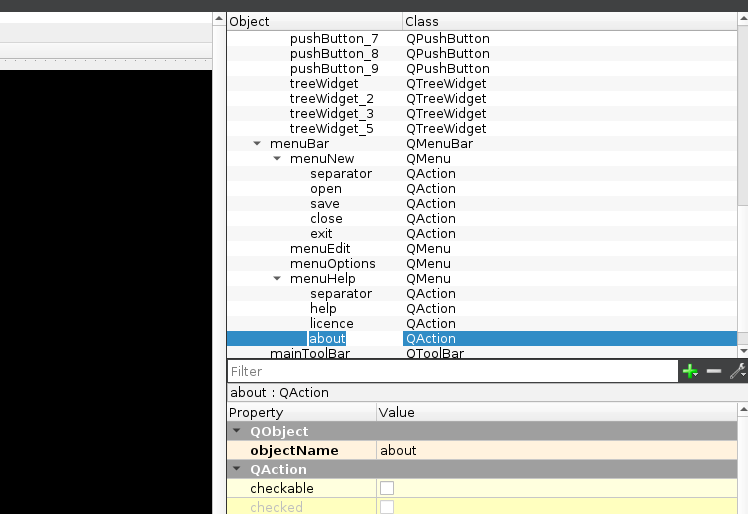Click the Property column header
The width and height of the screenshot is (748, 514).
[302, 412]
